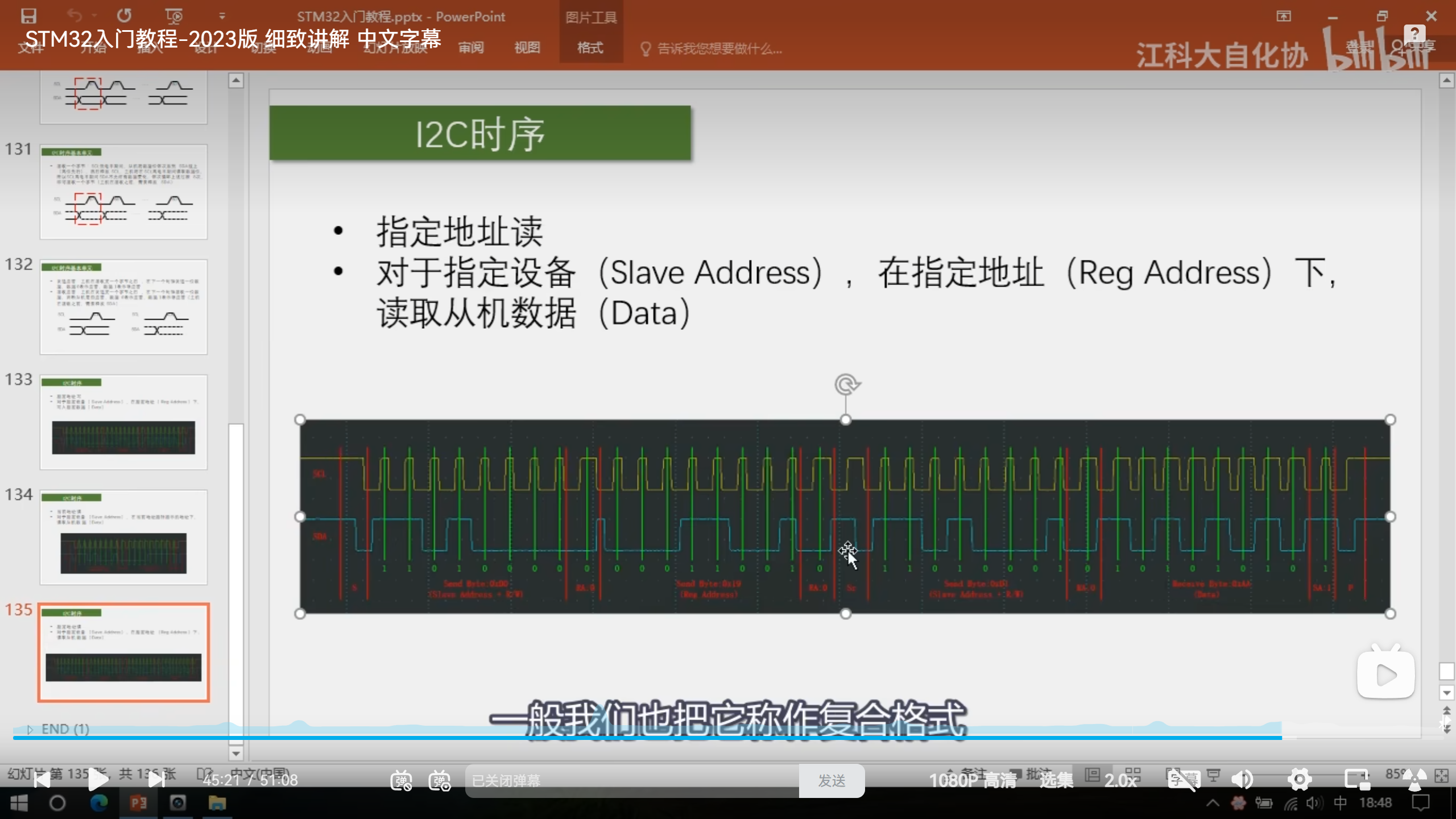The width and height of the screenshot is (1456, 819).
Task: Click the 发送 send button
Action: click(x=832, y=780)
